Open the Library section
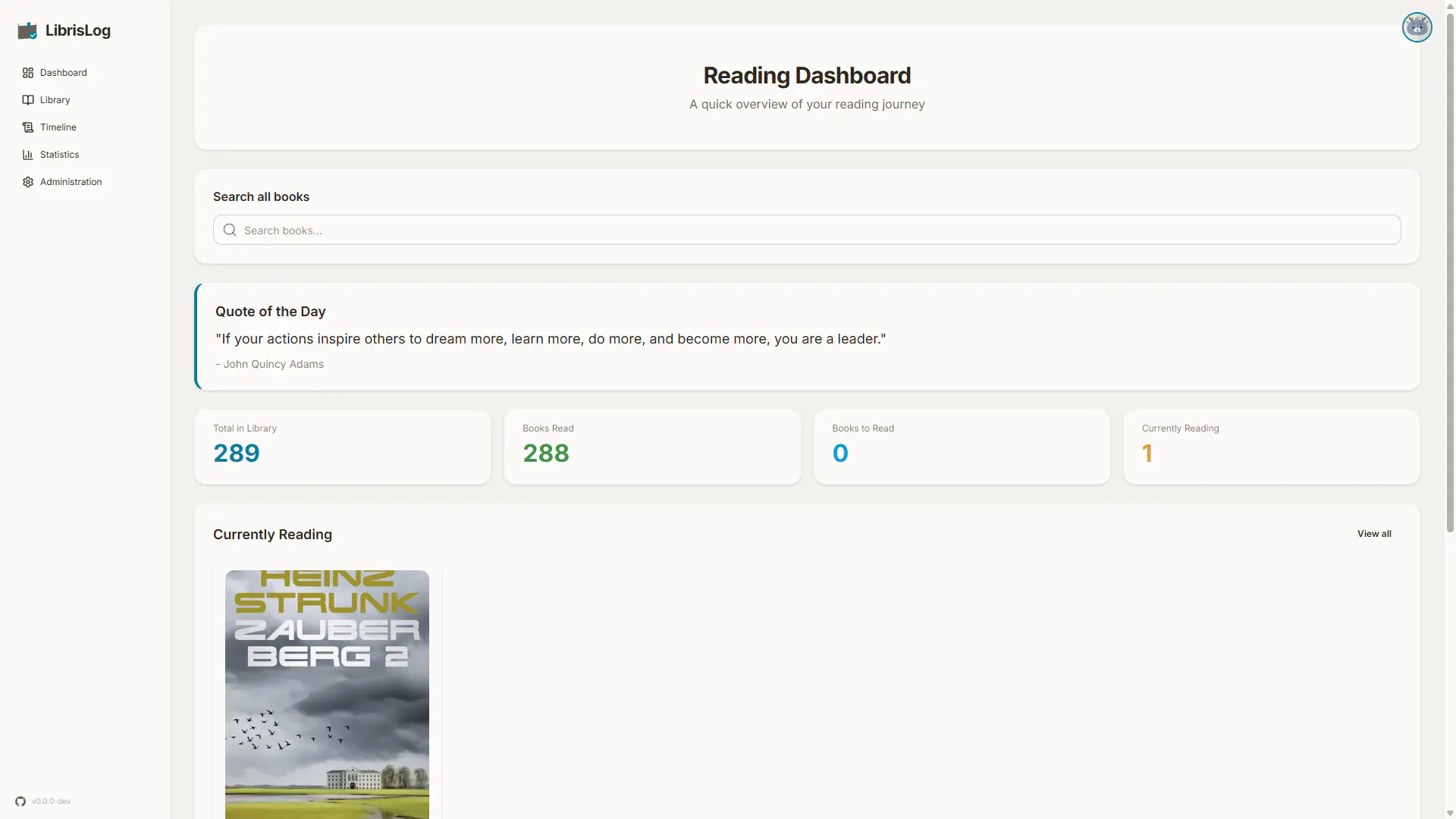1456x819 pixels. (x=55, y=100)
